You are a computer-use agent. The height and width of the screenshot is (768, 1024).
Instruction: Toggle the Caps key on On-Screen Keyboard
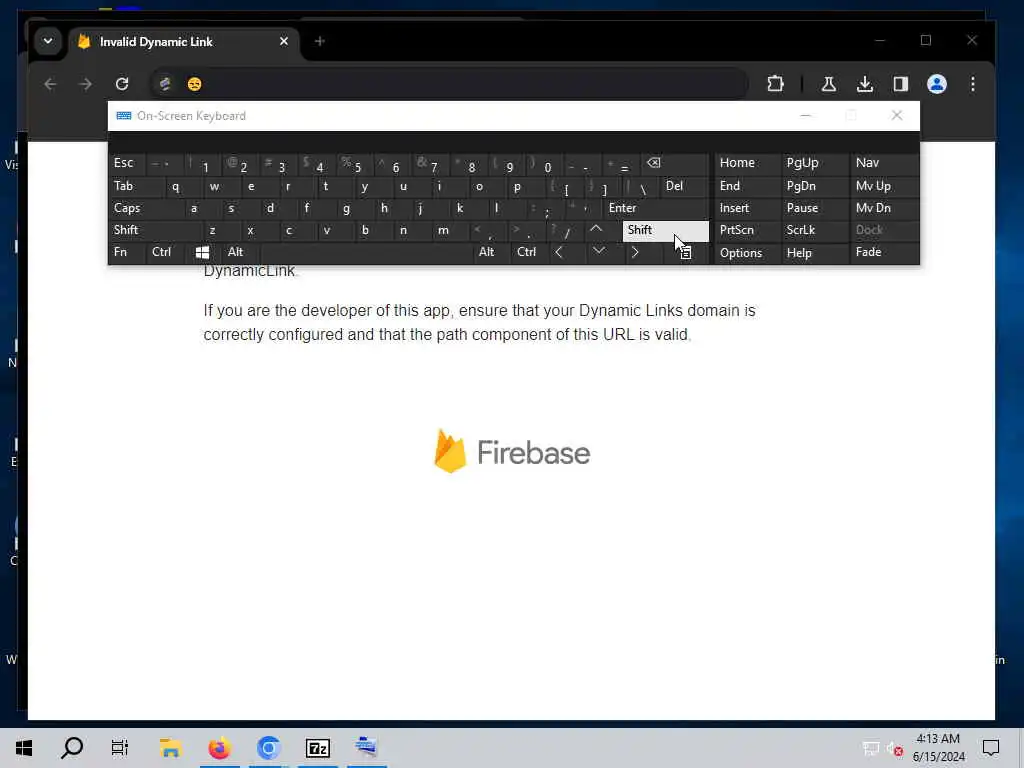146,208
